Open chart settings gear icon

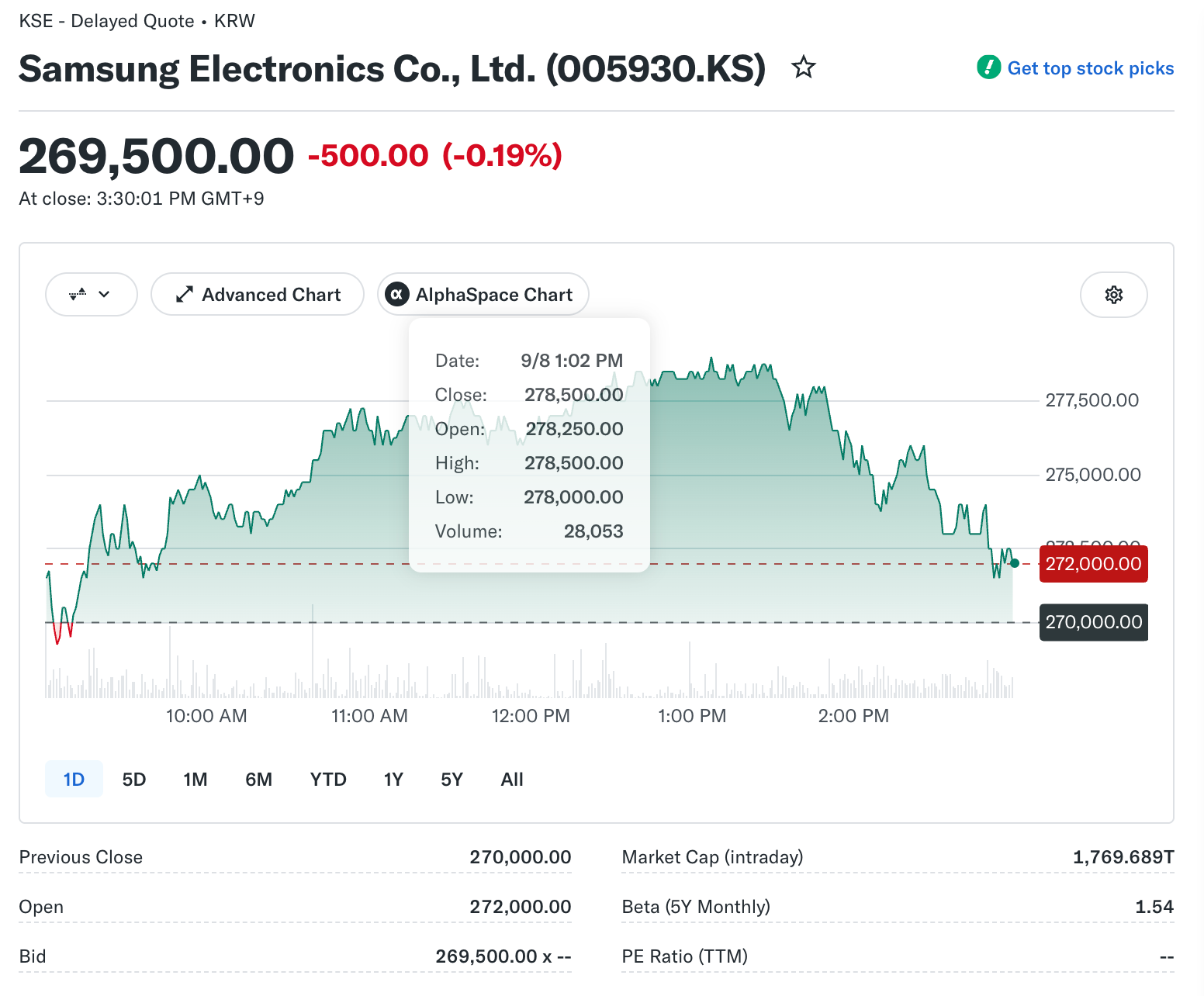(x=1114, y=295)
